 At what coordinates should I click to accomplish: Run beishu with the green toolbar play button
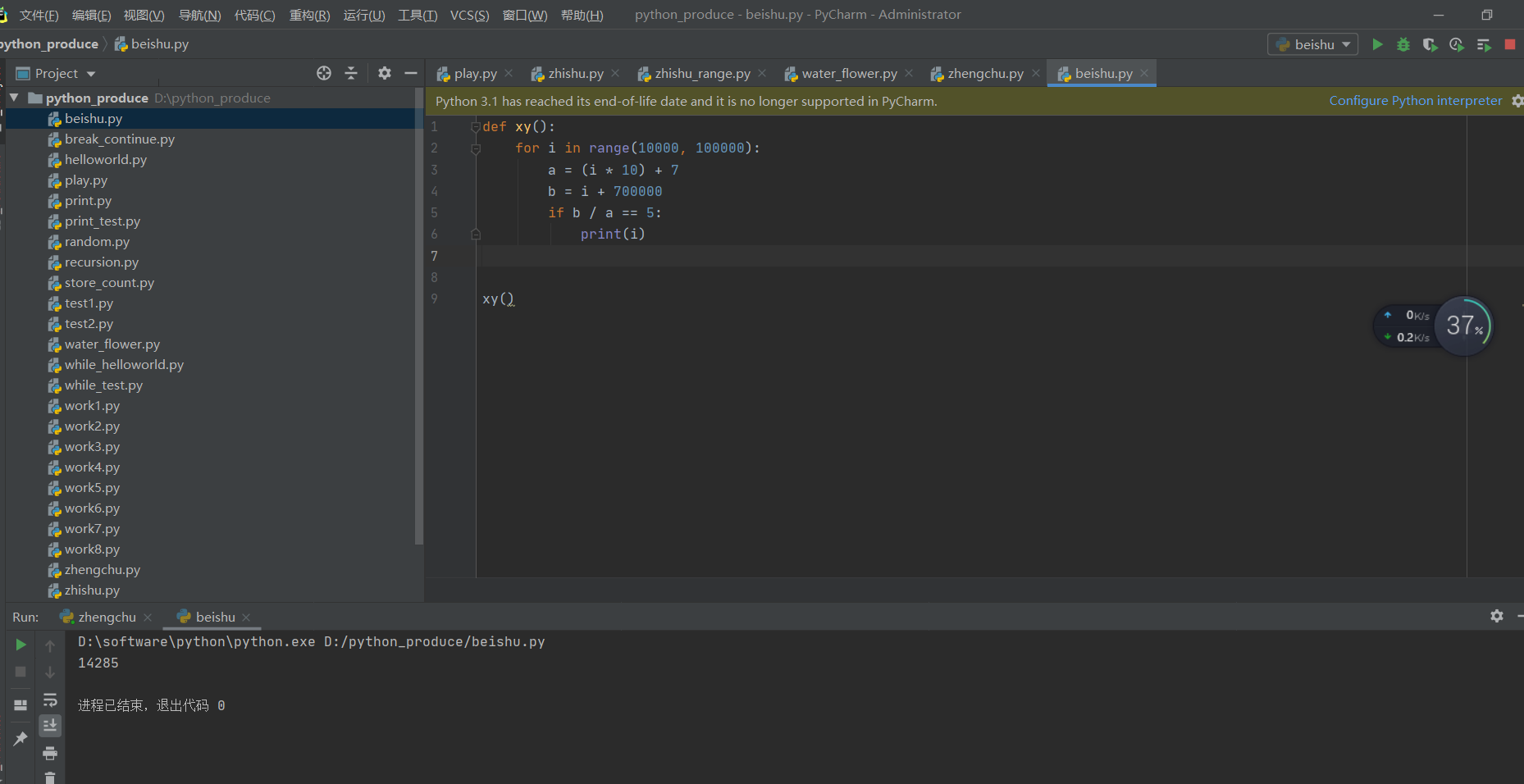[x=1377, y=44]
